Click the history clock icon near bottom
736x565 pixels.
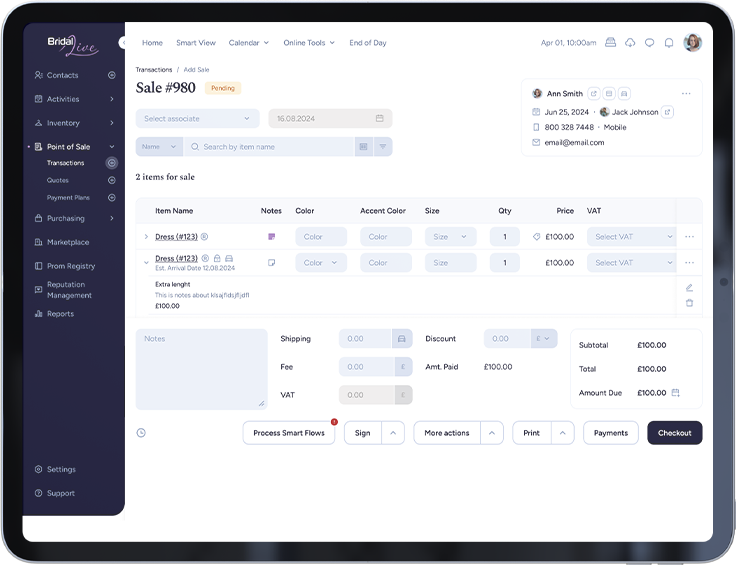pyautogui.click(x=141, y=433)
